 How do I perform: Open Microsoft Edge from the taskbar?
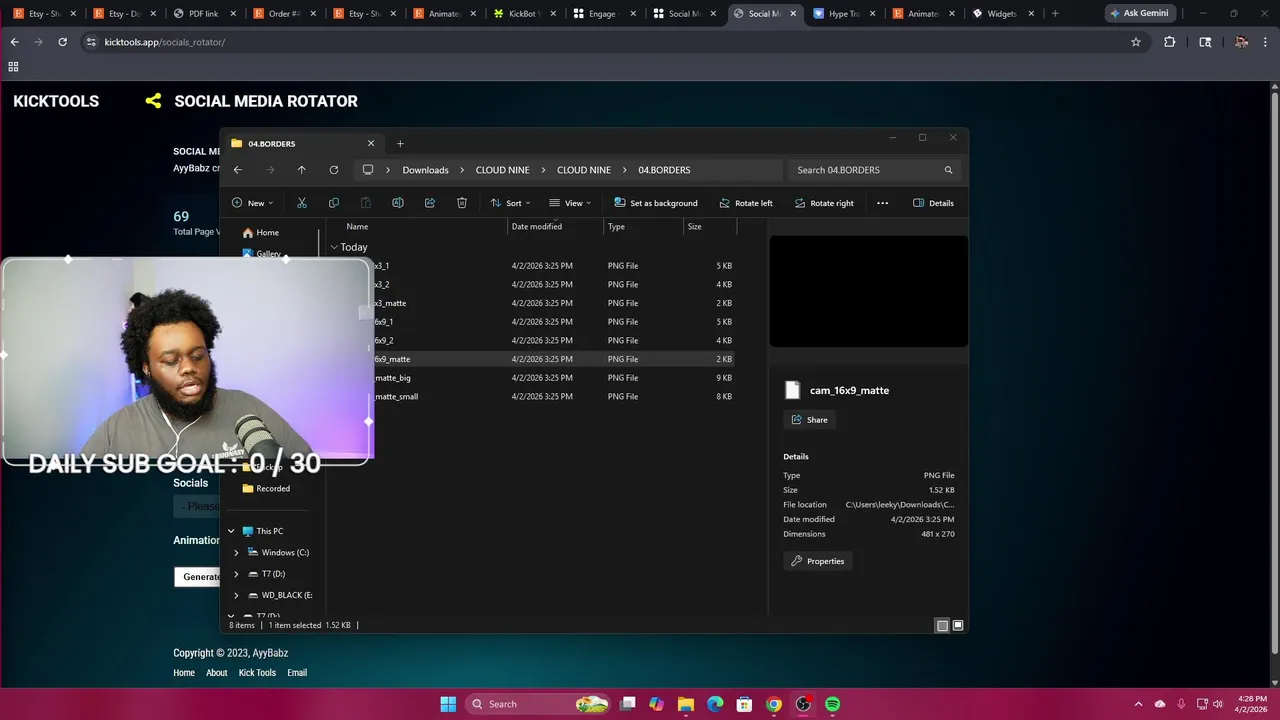(x=715, y=704)
